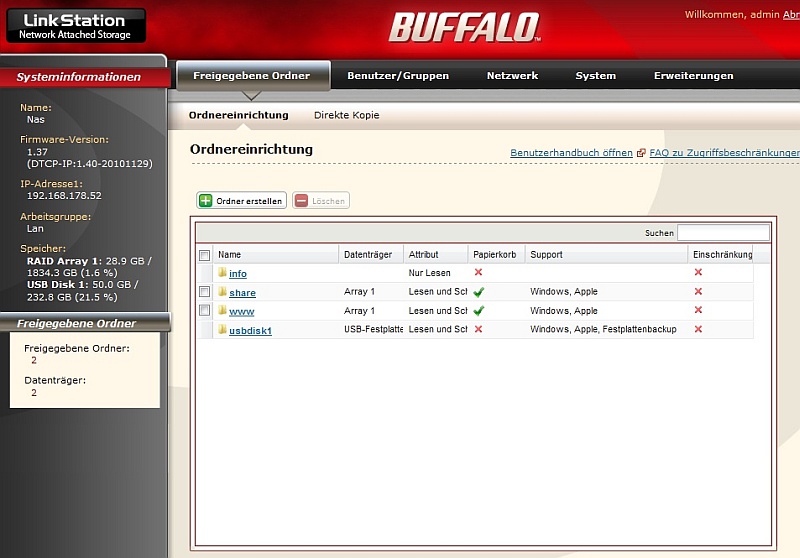800x558 pixels.
Task: Toggle the select-all checkbox in table header
Action: point(205,255)
